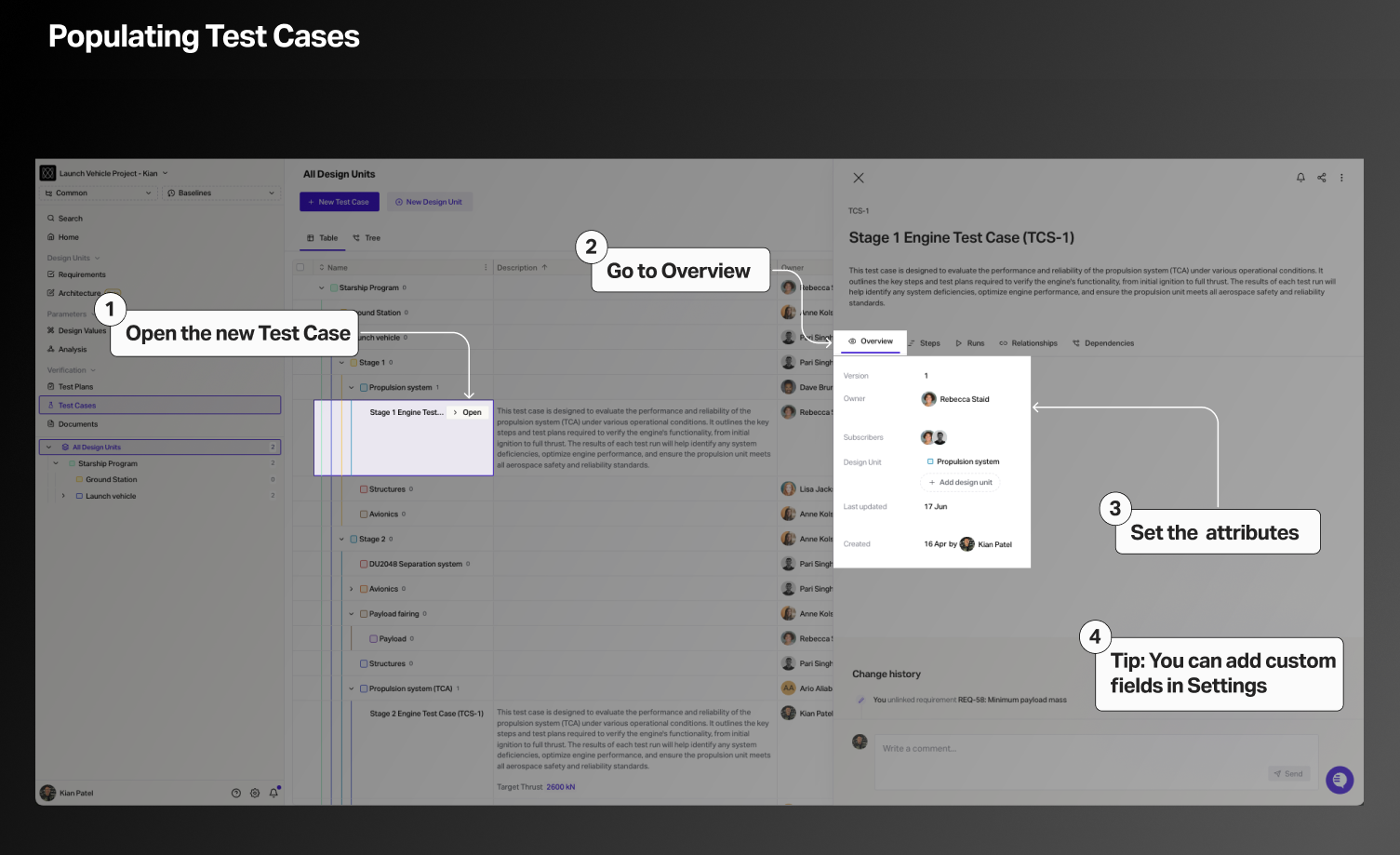Image resolution: width=1400 pixels, height=855 pixels.
Task: Open Documents in the sidebar
Action: pyautogui.click(x=77, y=423)
